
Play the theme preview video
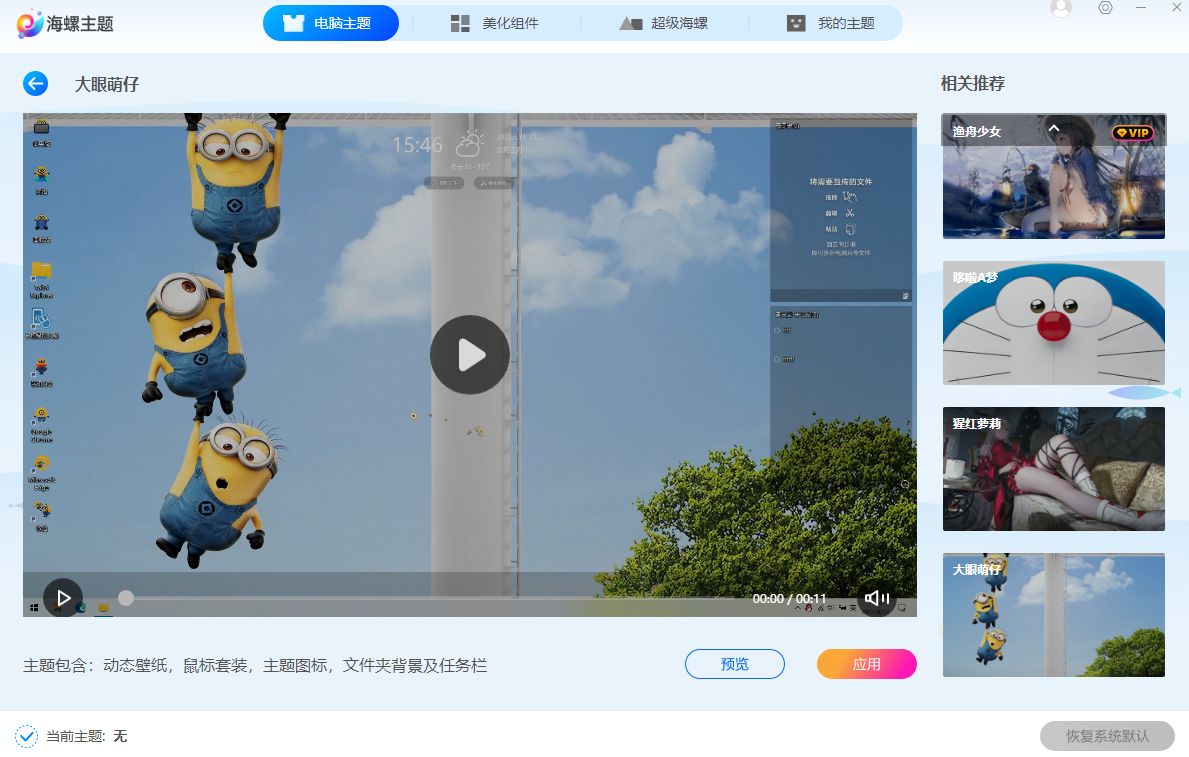[x=469, y=354]
